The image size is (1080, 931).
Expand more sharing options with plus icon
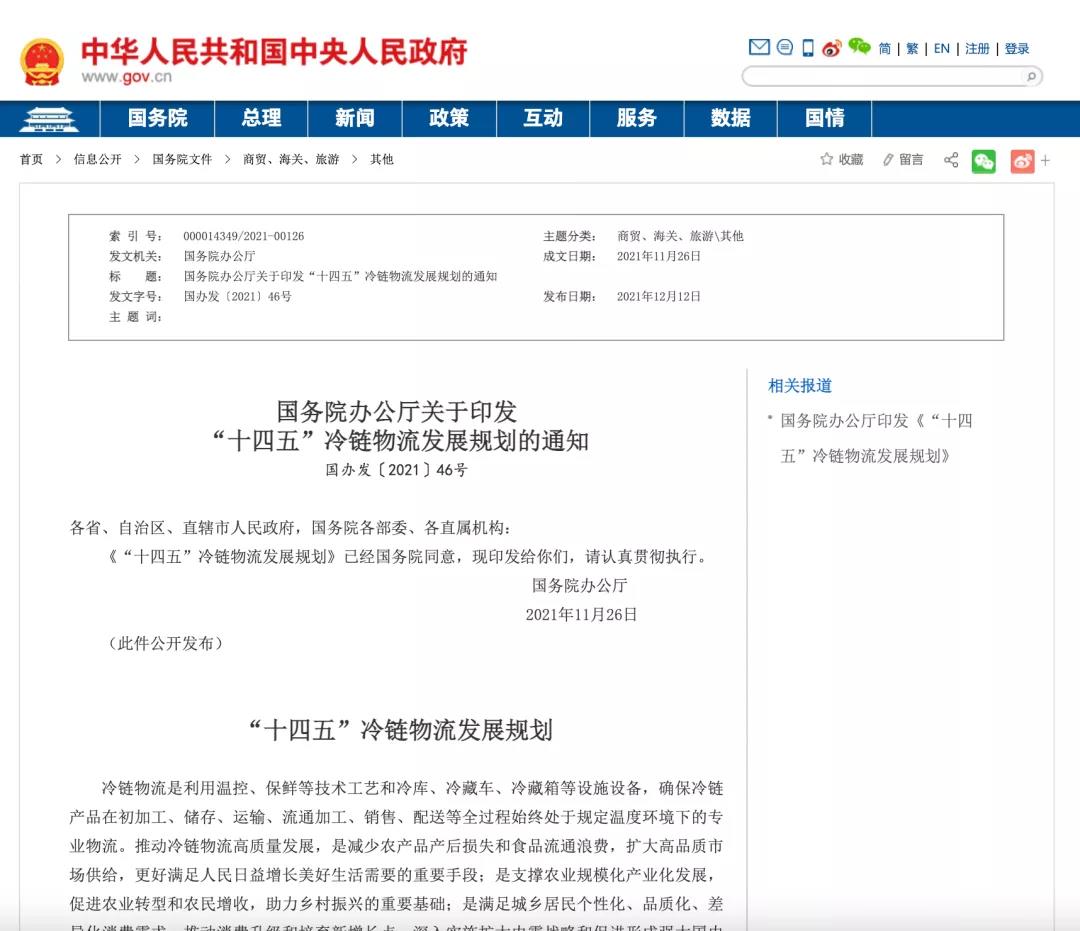click(x=1046, y=160)
